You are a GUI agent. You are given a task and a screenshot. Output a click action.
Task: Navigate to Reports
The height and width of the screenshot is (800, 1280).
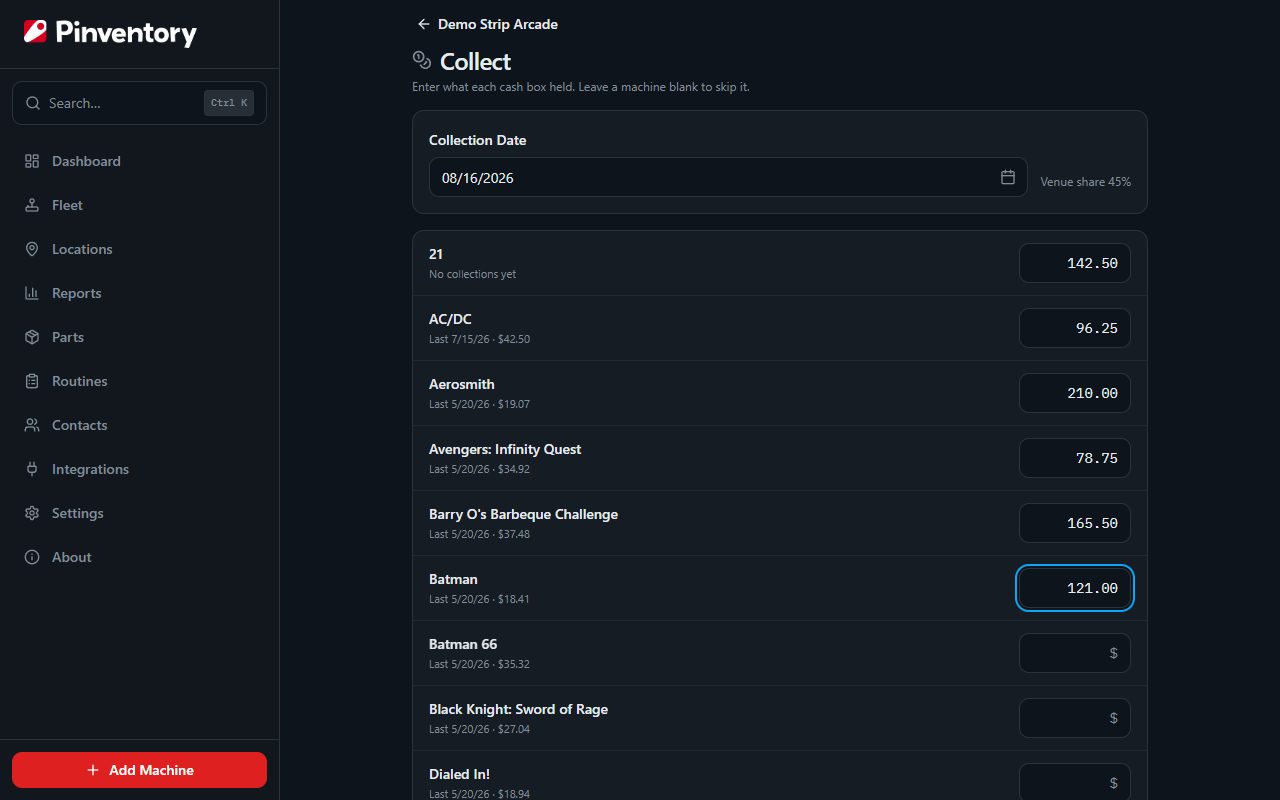[x=139, y=293]
